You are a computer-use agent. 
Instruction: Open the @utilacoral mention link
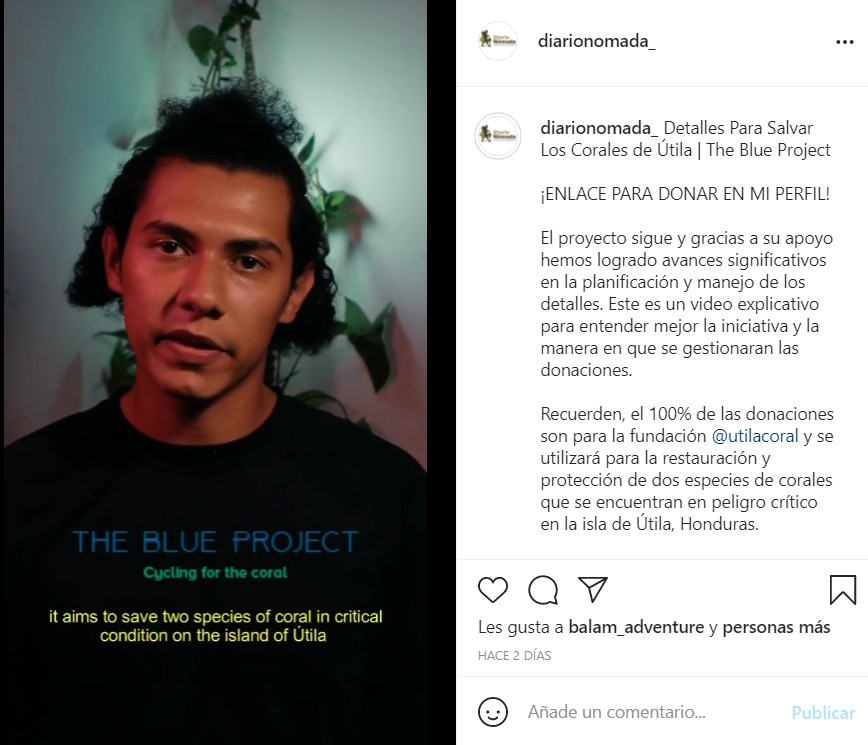[x=755, y=436]
